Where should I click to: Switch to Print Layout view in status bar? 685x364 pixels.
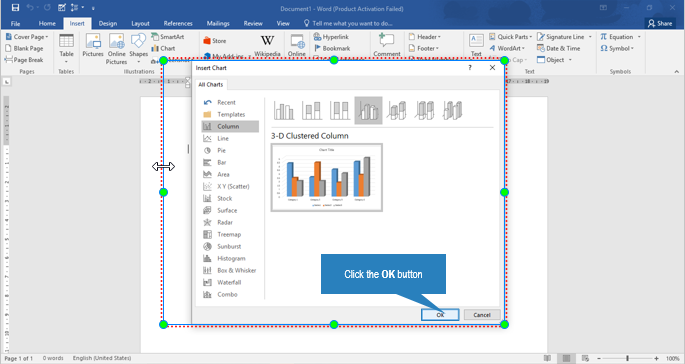tap(566, 358)
